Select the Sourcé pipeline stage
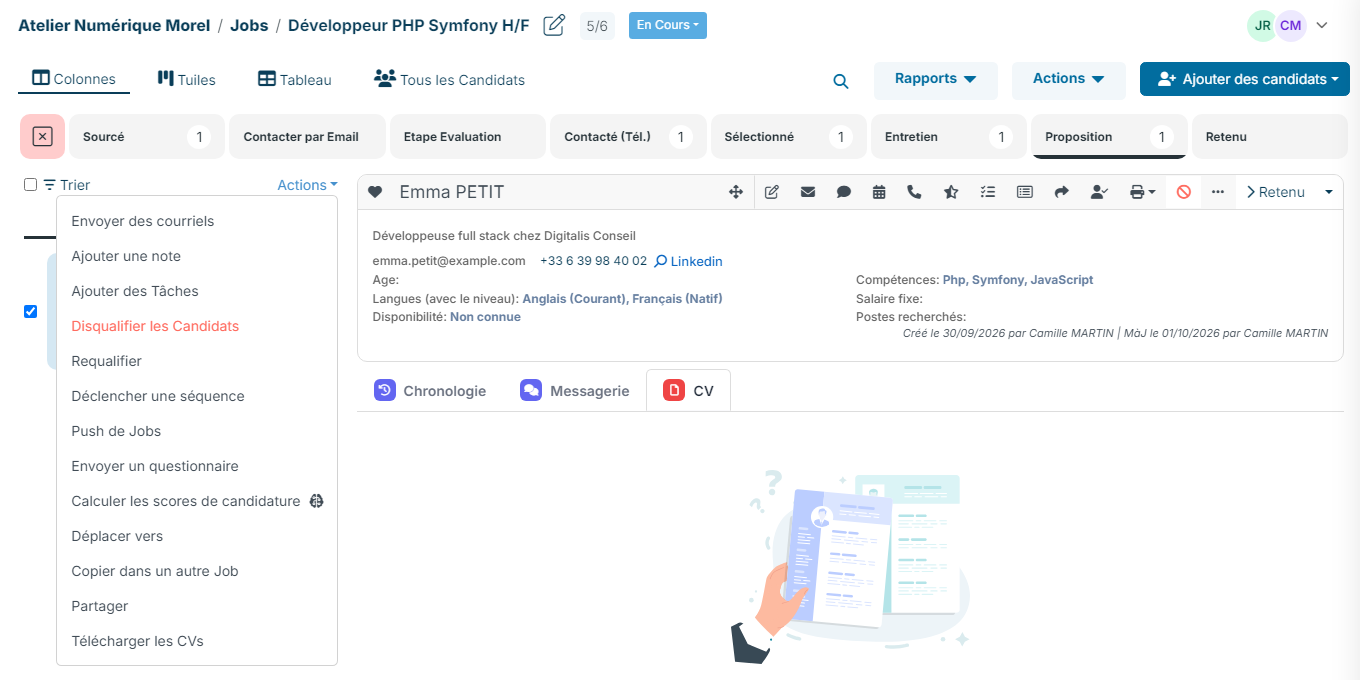This screenshot has width=1360, height=680. 147,137
